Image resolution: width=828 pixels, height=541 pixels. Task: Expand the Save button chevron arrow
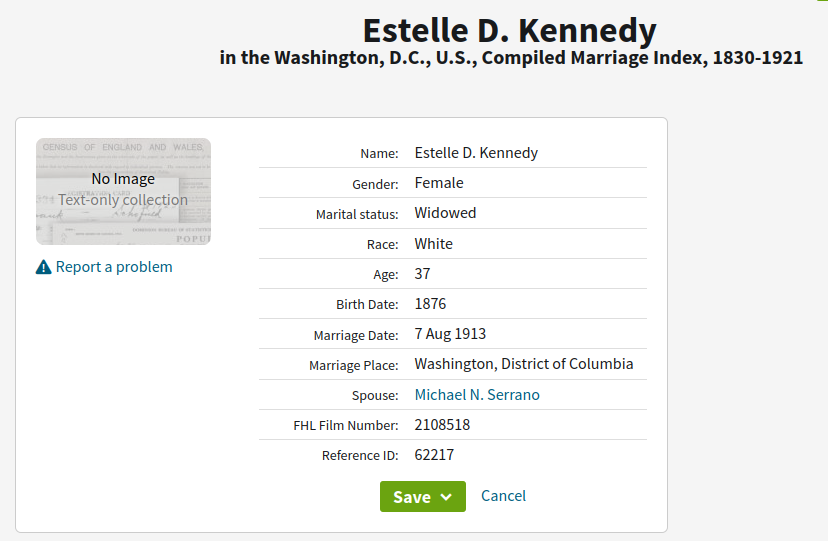(446, 497)
